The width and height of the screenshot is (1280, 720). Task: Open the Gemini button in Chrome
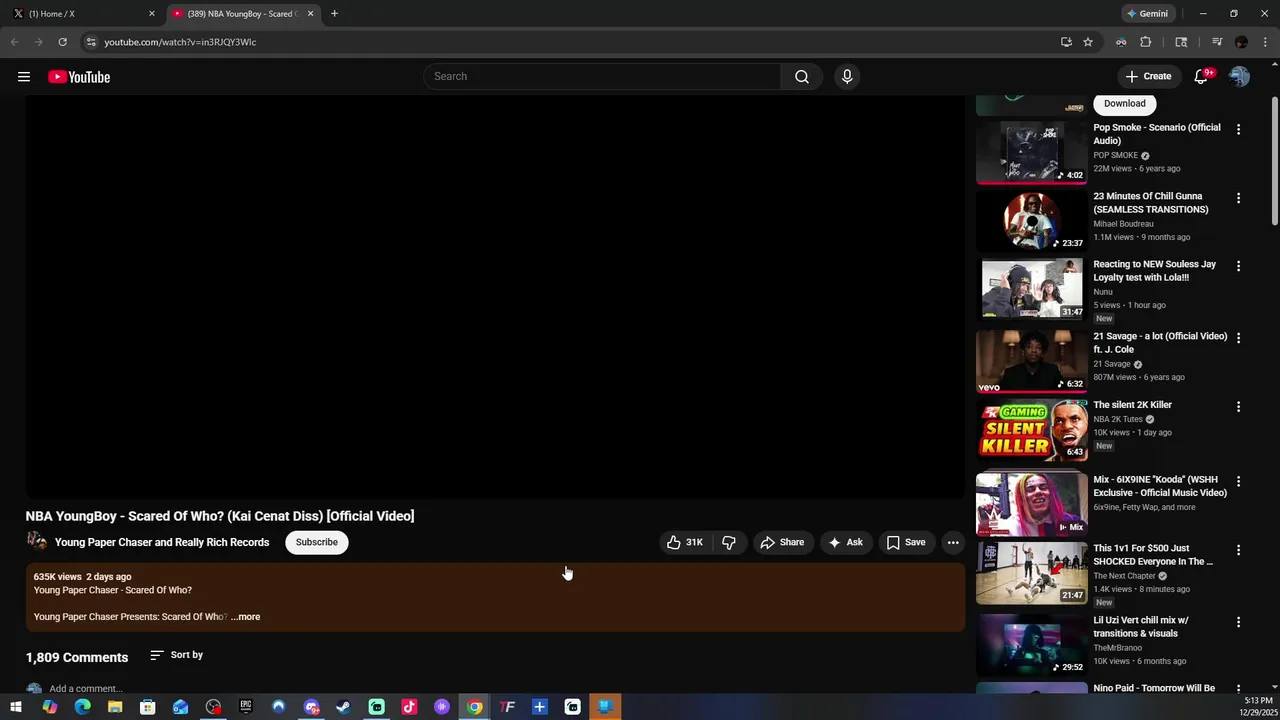(x=1148, y=14)
